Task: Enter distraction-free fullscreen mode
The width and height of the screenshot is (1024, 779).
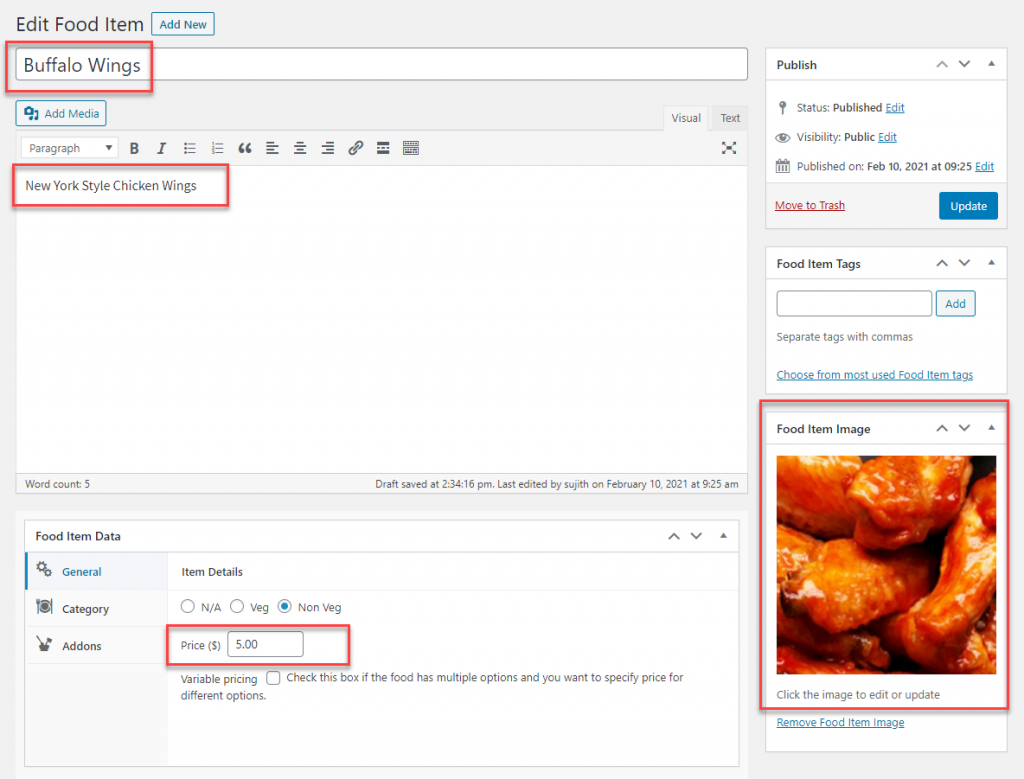Action: coord(729,148)
